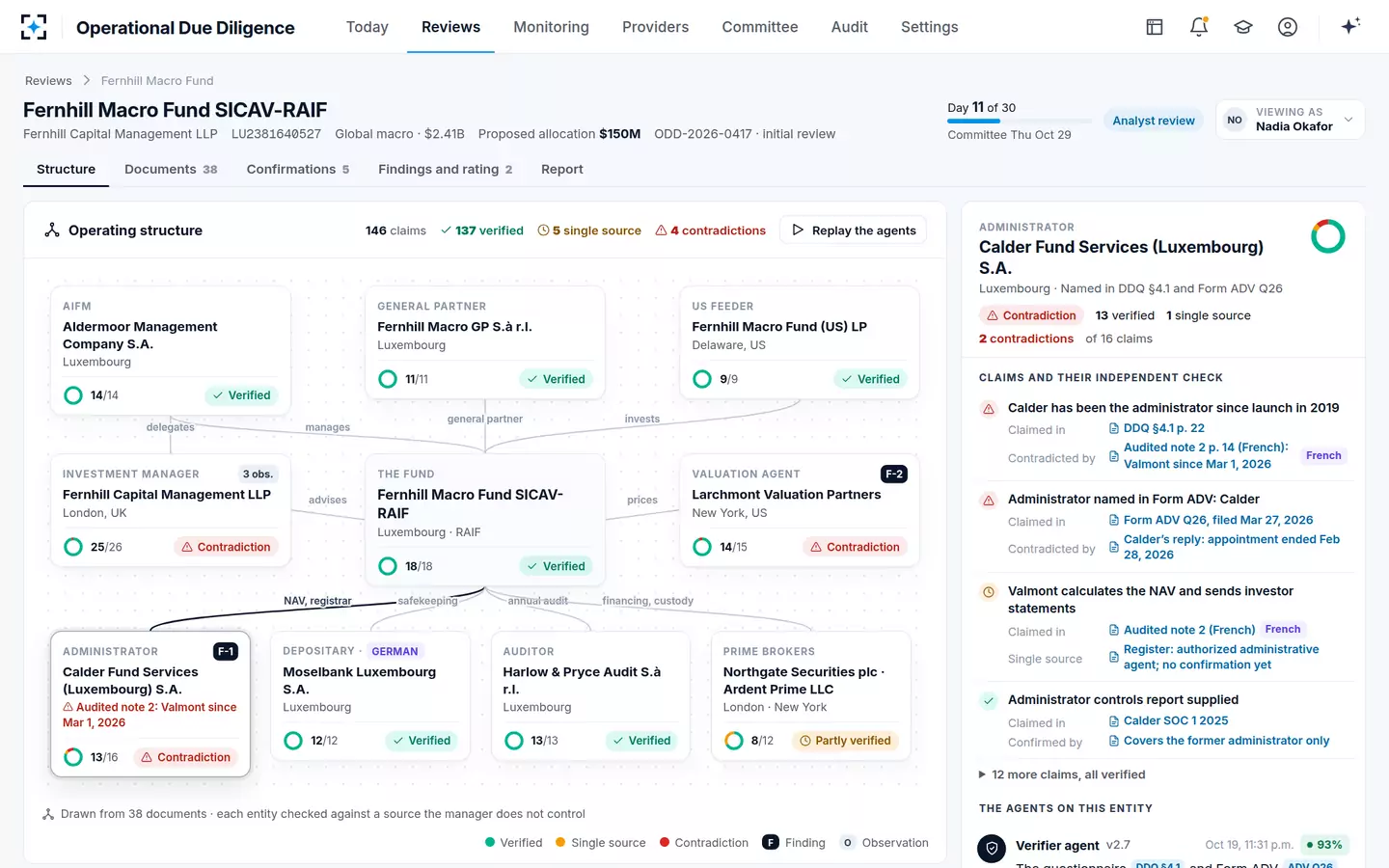The width and height of the screenshot is (1389, 868).
Task: Open the notifications bell
Action: point(1199,27)
